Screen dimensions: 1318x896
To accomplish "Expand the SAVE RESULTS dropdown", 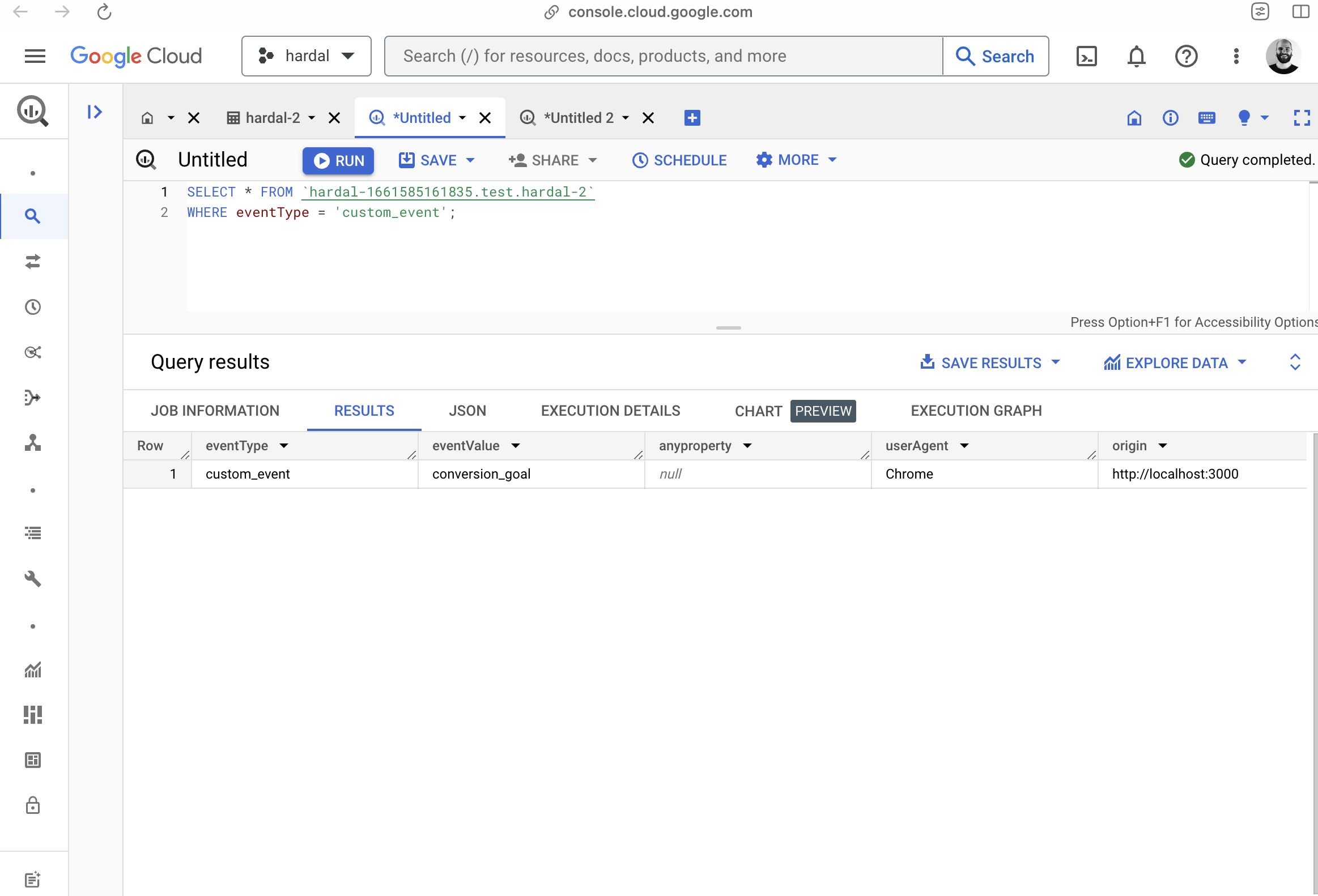I will click(x=1056, y=362).
